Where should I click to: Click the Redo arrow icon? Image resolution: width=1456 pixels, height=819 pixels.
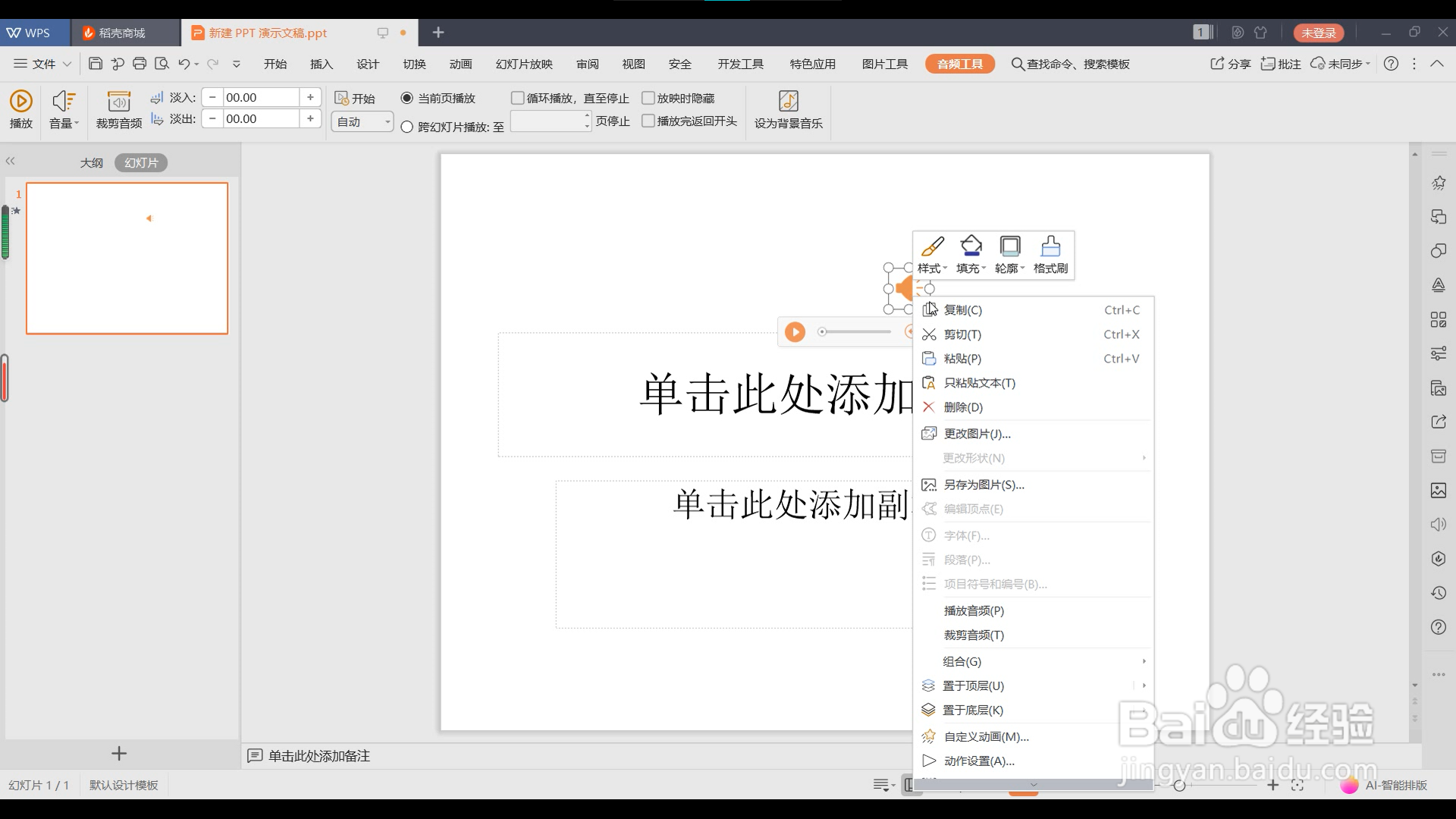[x=213, y=64]
